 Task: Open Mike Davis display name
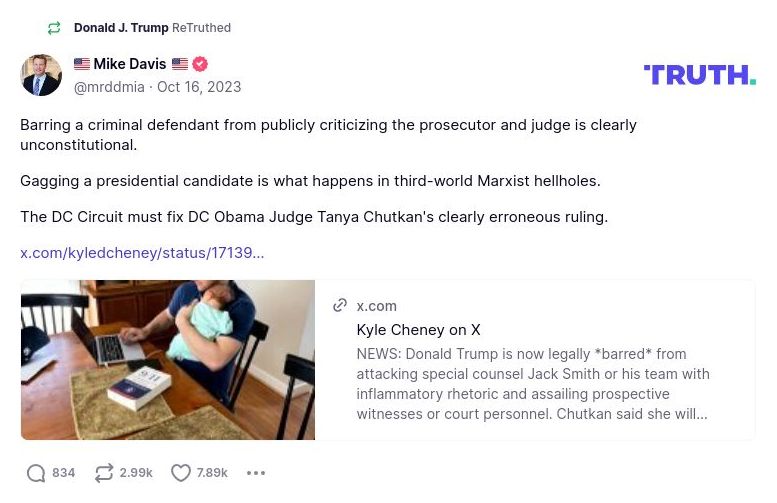point(130,65)
